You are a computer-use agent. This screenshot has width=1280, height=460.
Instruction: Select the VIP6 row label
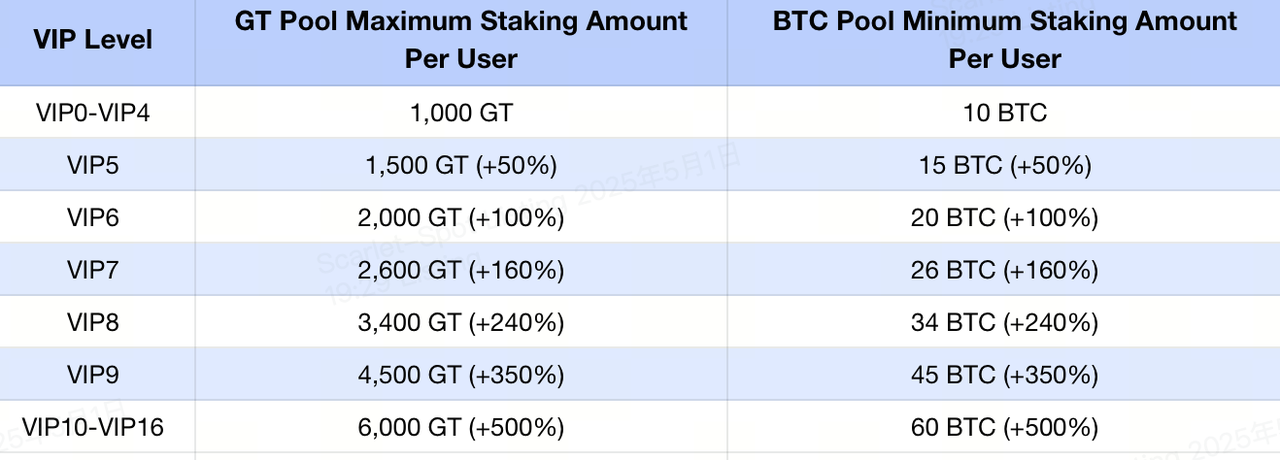93,217
